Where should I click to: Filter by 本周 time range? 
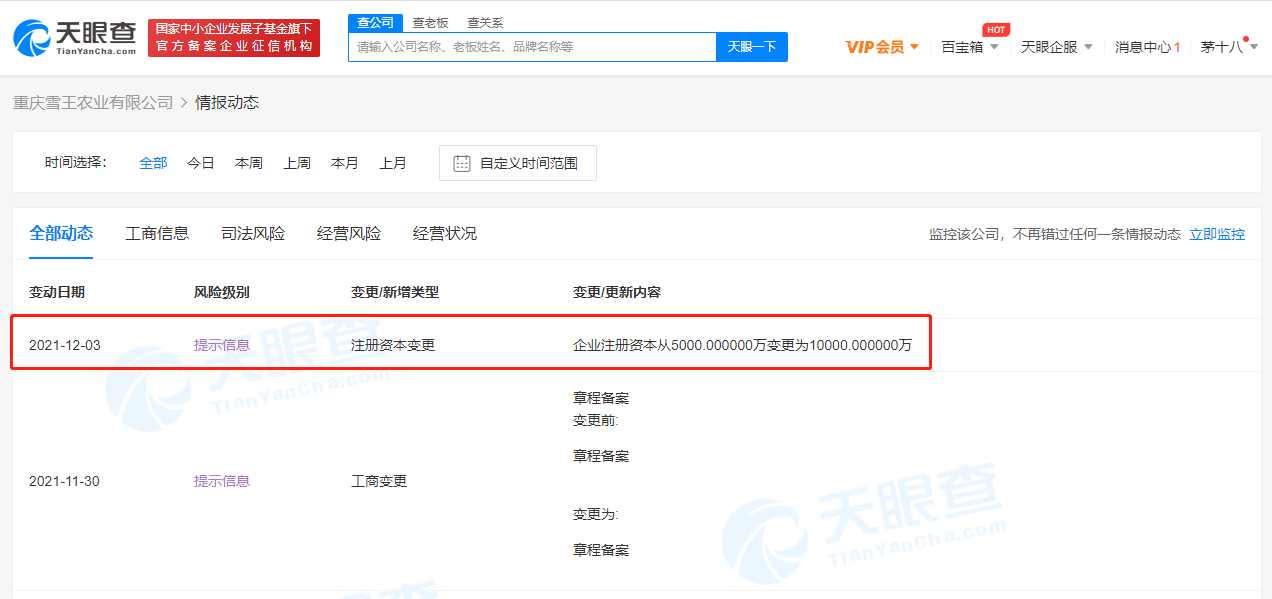pos(249,163)
